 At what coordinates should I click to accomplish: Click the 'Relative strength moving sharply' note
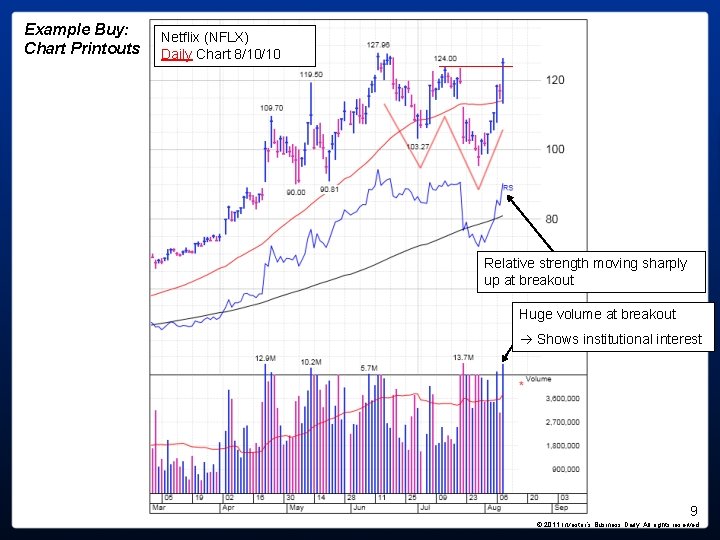pyautogui.click(x=585, y=263)
